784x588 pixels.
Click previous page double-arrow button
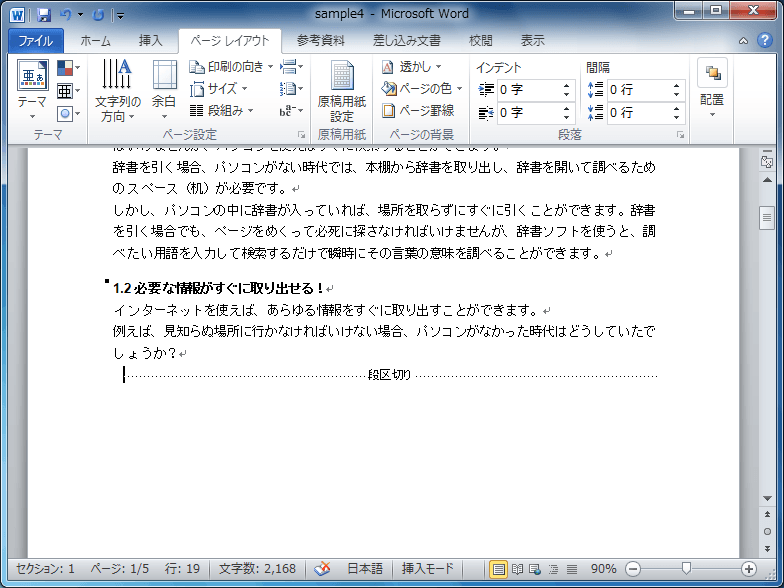pos(767,514)
